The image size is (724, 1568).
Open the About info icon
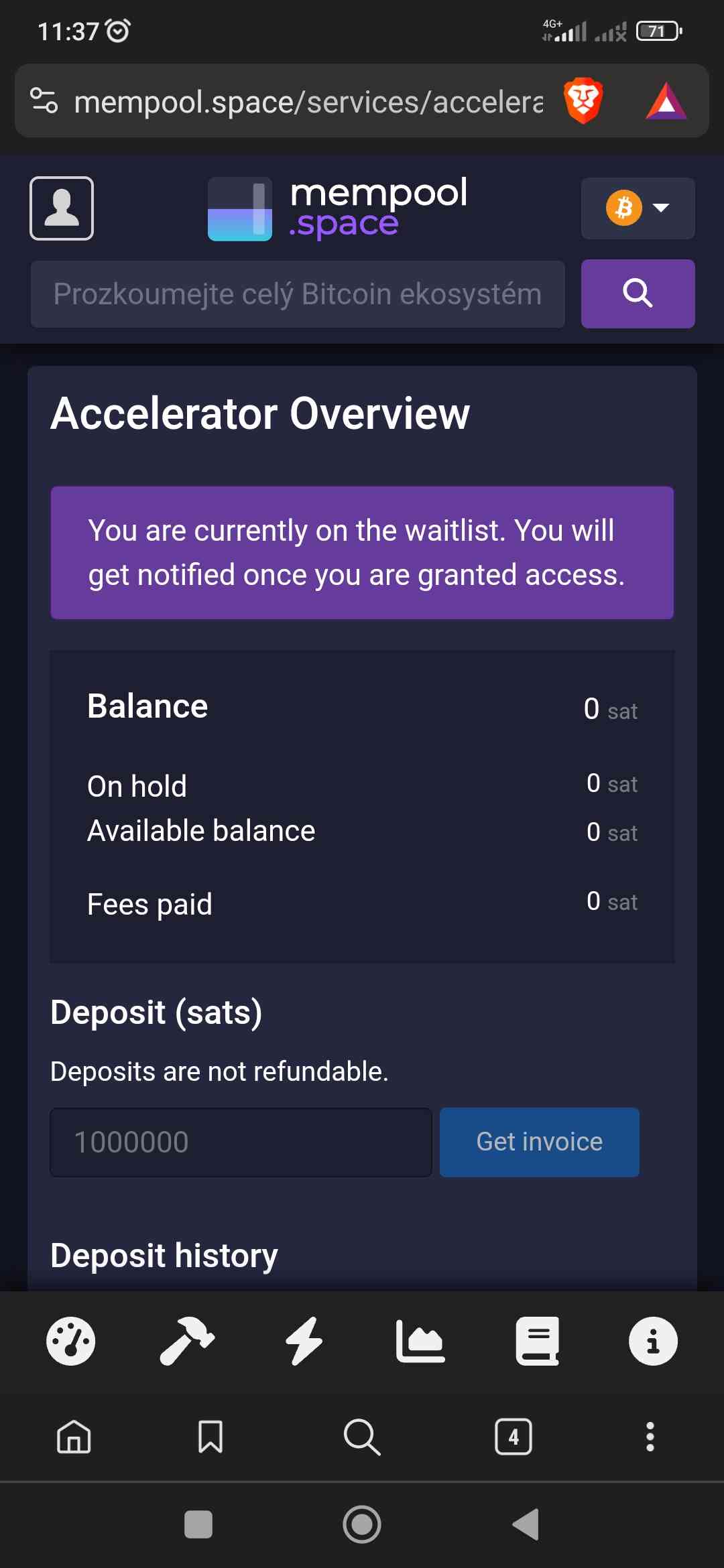point(653,1341)
